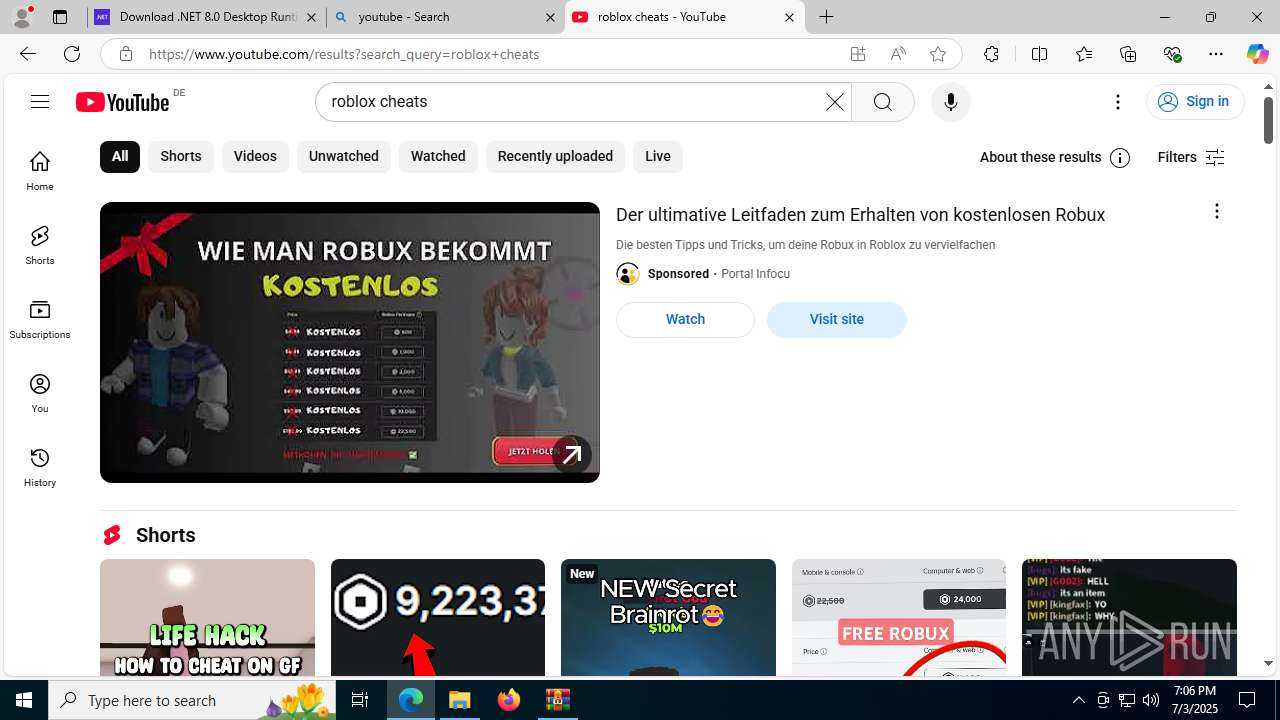Select the Live filter chip
The width and height of the screenshot is (1280, 720).
click(658, 157)
